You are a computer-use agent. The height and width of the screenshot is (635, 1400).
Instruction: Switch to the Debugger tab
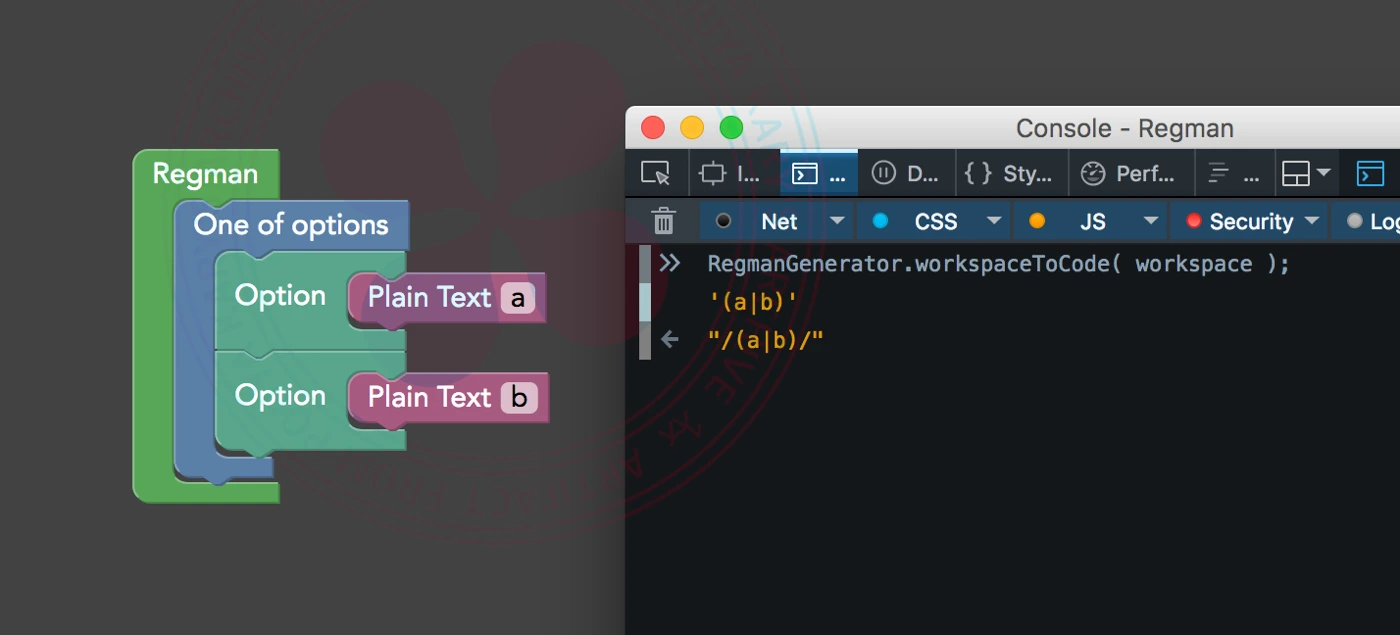pyautogui.click(x=904, y=174)
